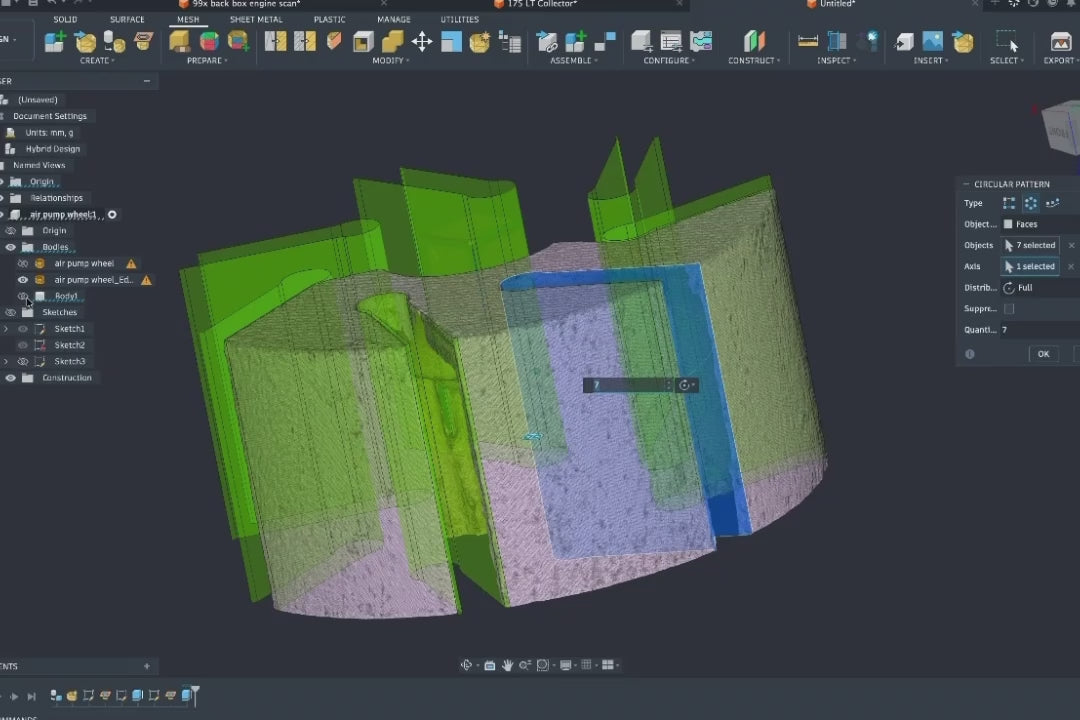Collapse the Circular Pattern dialog header
Image resolution: width=1080 pixels, height=720 pixels.
tap(966, 184)
